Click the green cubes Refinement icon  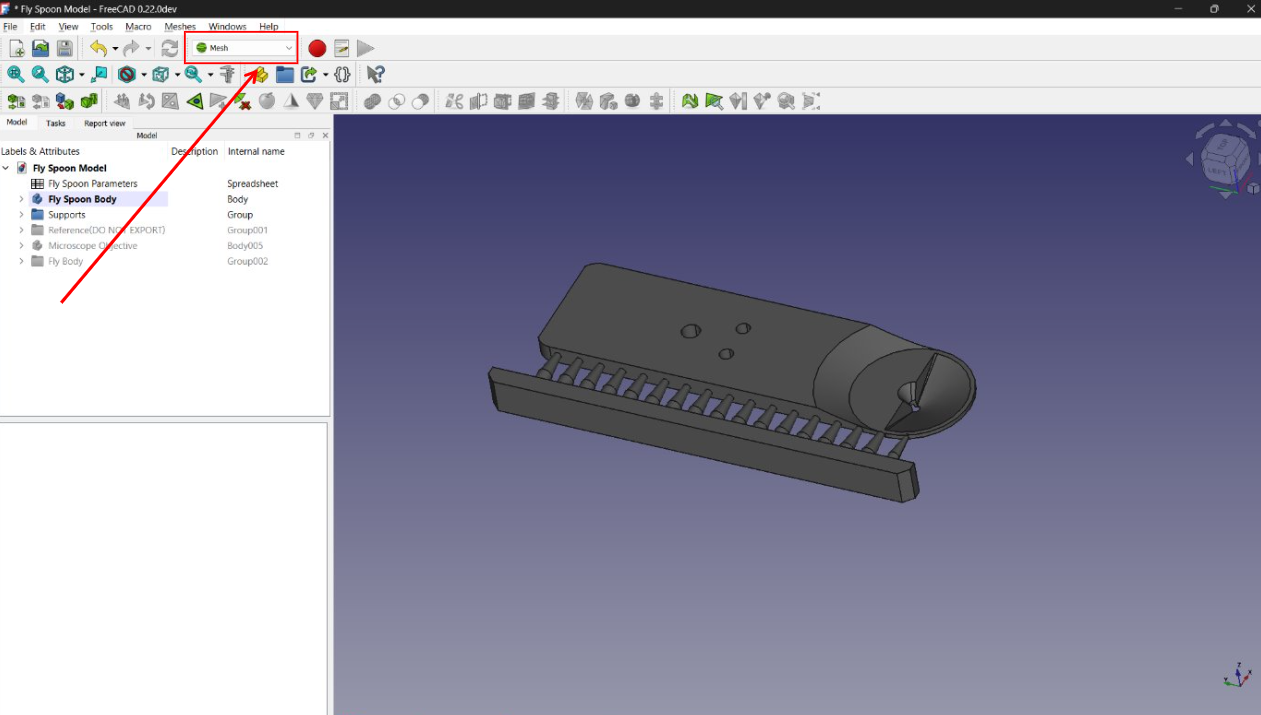point(89,101)
